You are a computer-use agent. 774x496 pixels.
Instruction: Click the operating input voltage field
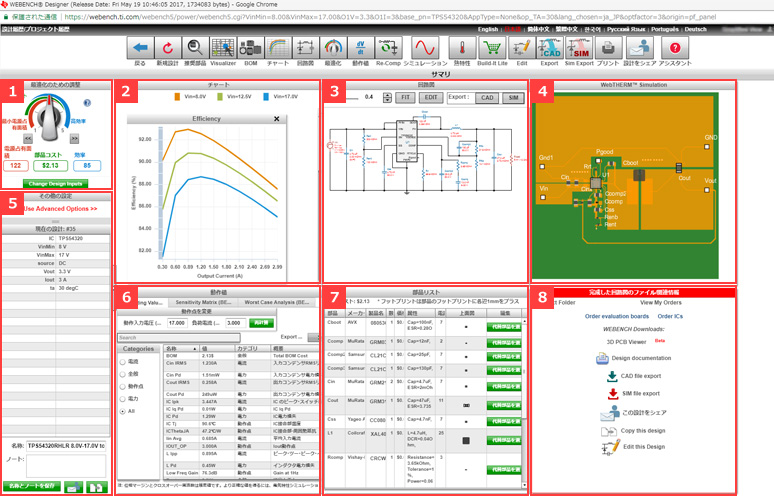point(177,323)
